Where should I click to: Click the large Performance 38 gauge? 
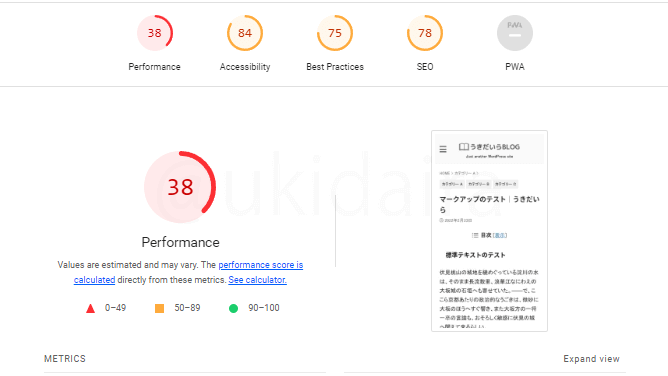(180, 187)
